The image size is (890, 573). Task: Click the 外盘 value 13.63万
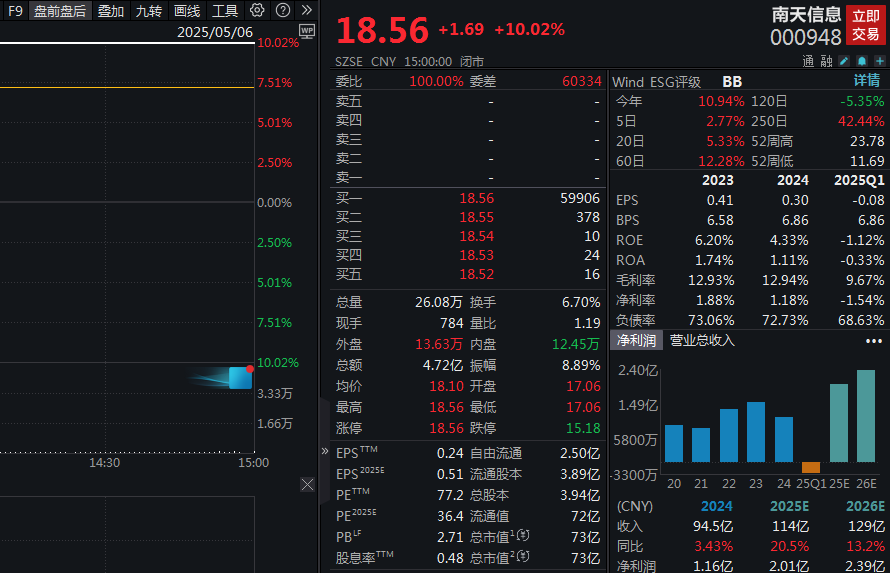tap(439, 344)
